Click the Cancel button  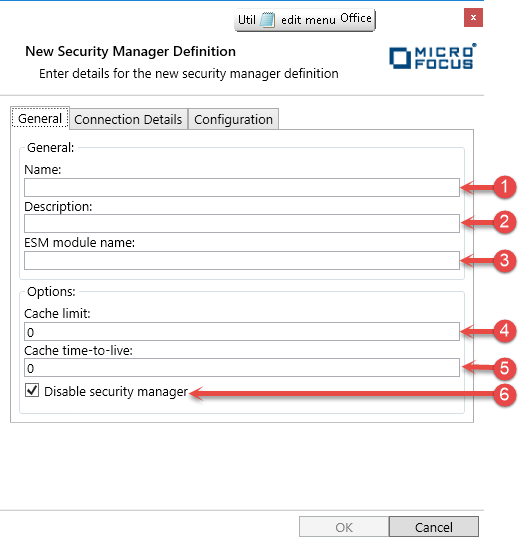[x=434, y=527]
